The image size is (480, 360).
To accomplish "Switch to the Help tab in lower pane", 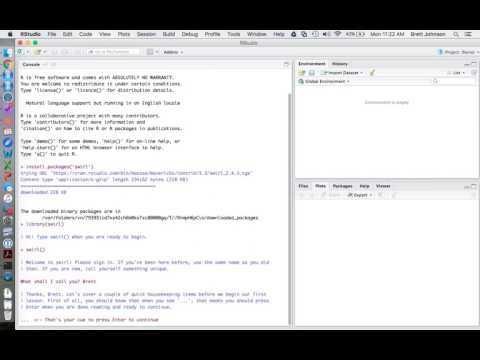I will pyautogui.click(x=364, y=186).
